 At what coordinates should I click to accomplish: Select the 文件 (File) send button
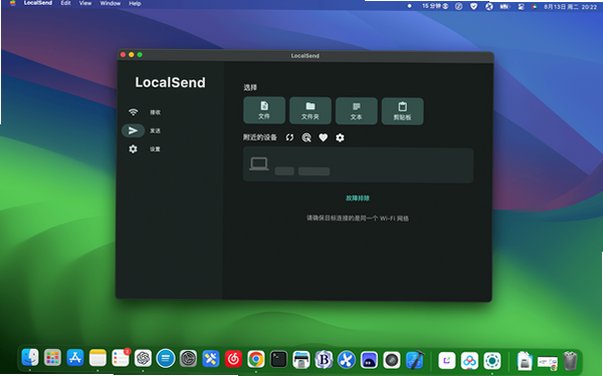264,110
